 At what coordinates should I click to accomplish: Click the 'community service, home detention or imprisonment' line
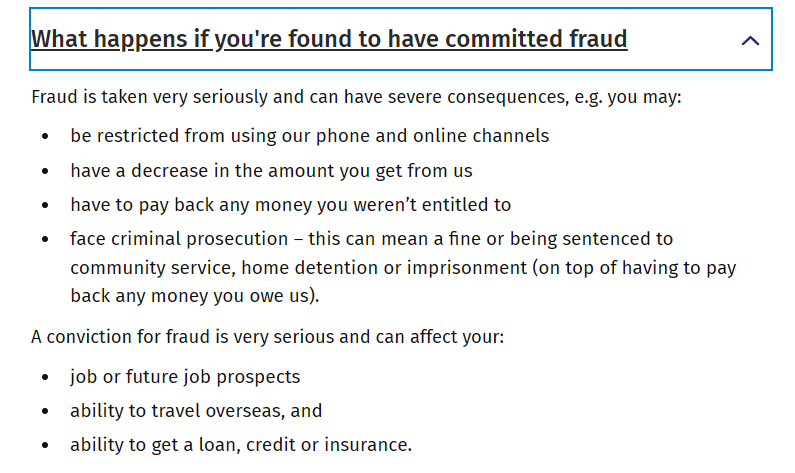pos(403,268)
